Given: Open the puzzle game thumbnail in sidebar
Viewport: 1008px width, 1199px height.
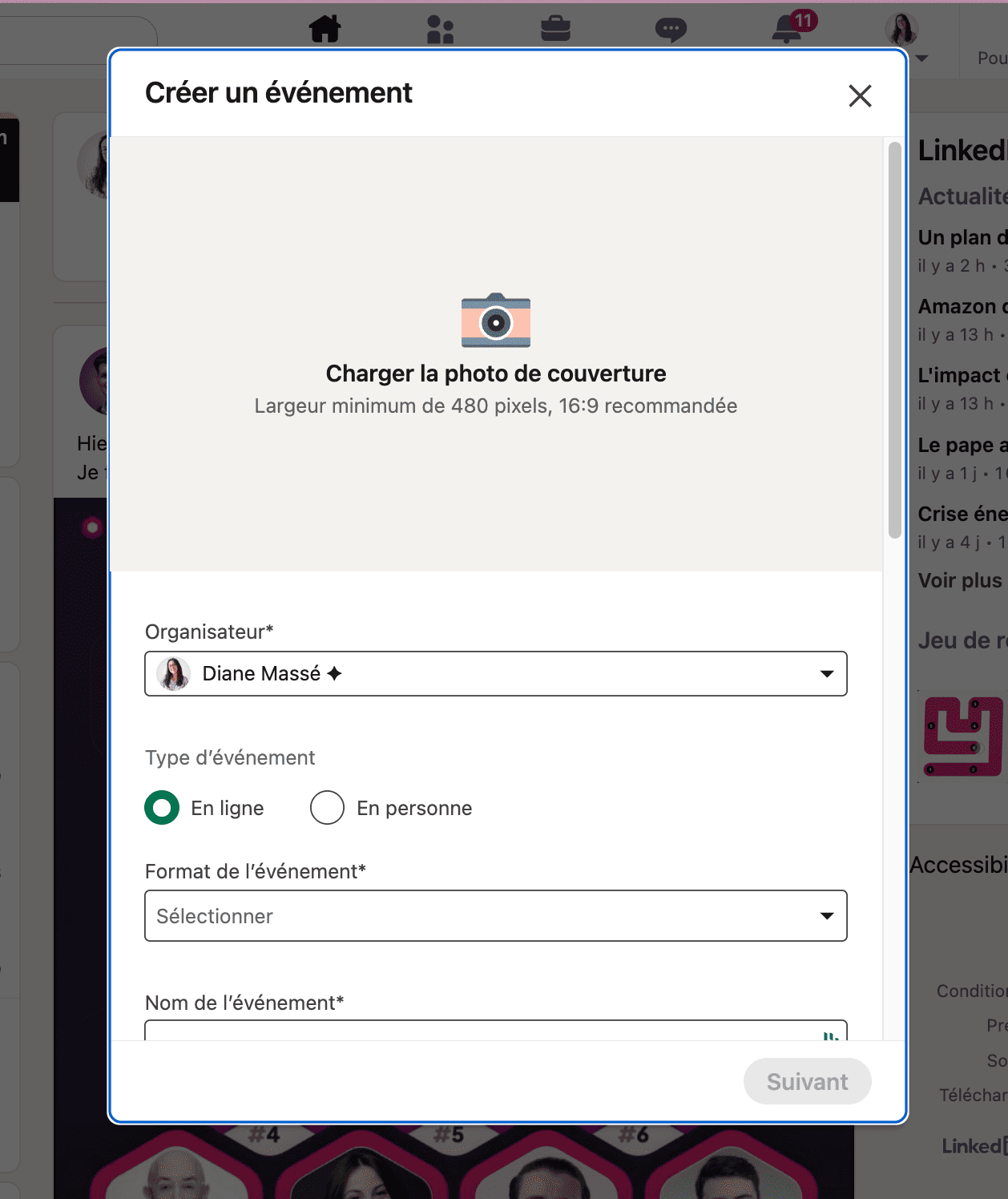Looking at the screenshot, I should (x=962, y=737).
